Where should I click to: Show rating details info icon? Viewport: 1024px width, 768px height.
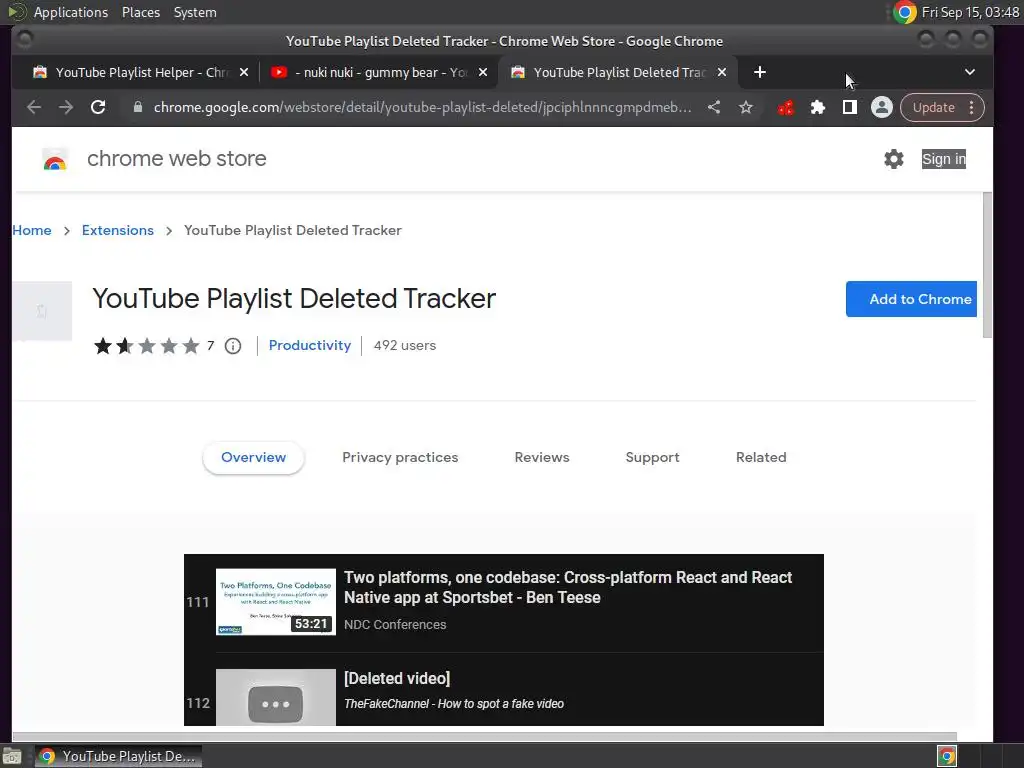coord(232,345)
